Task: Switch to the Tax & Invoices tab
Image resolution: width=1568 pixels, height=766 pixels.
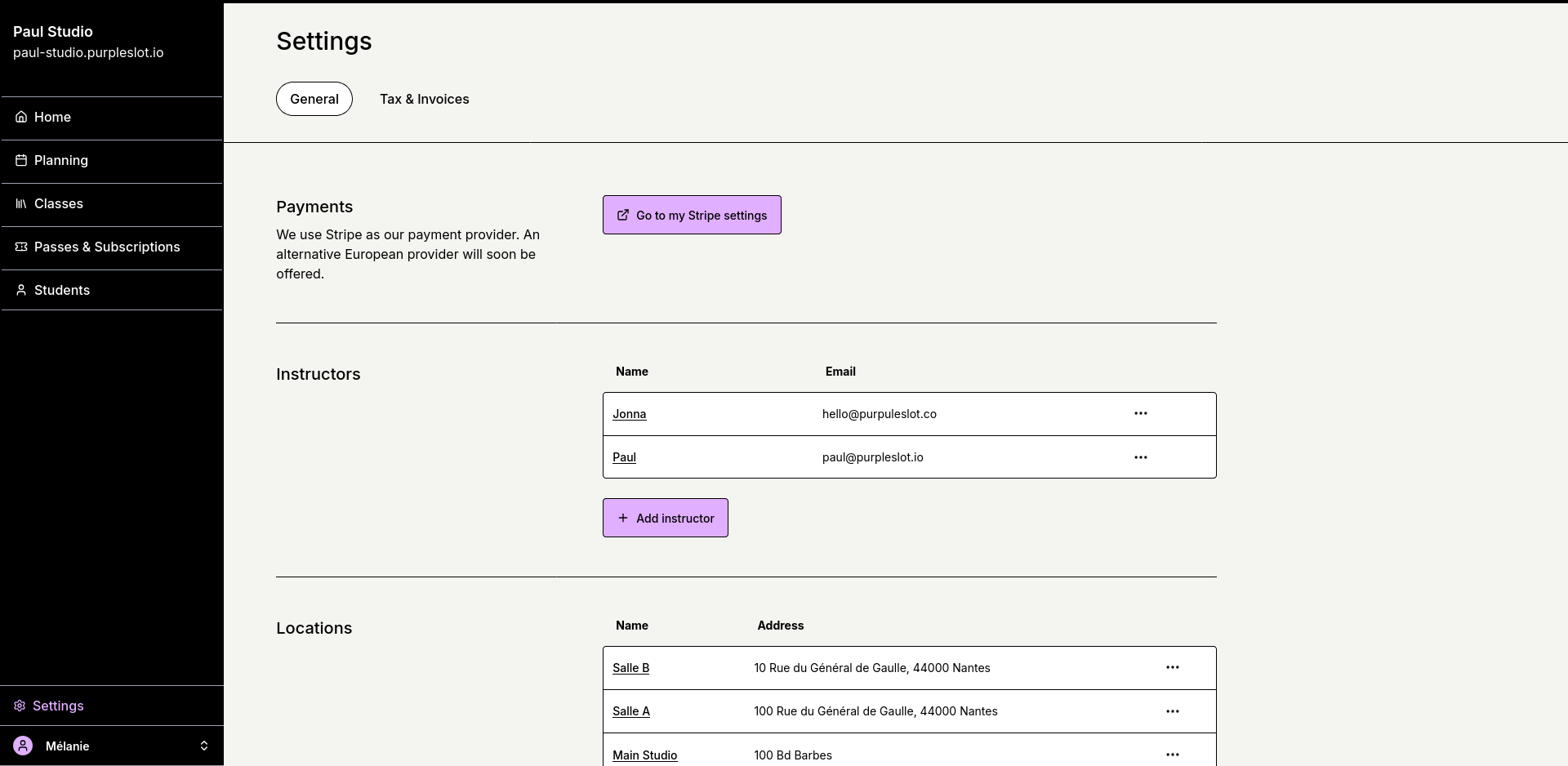Action: point(424,99)
